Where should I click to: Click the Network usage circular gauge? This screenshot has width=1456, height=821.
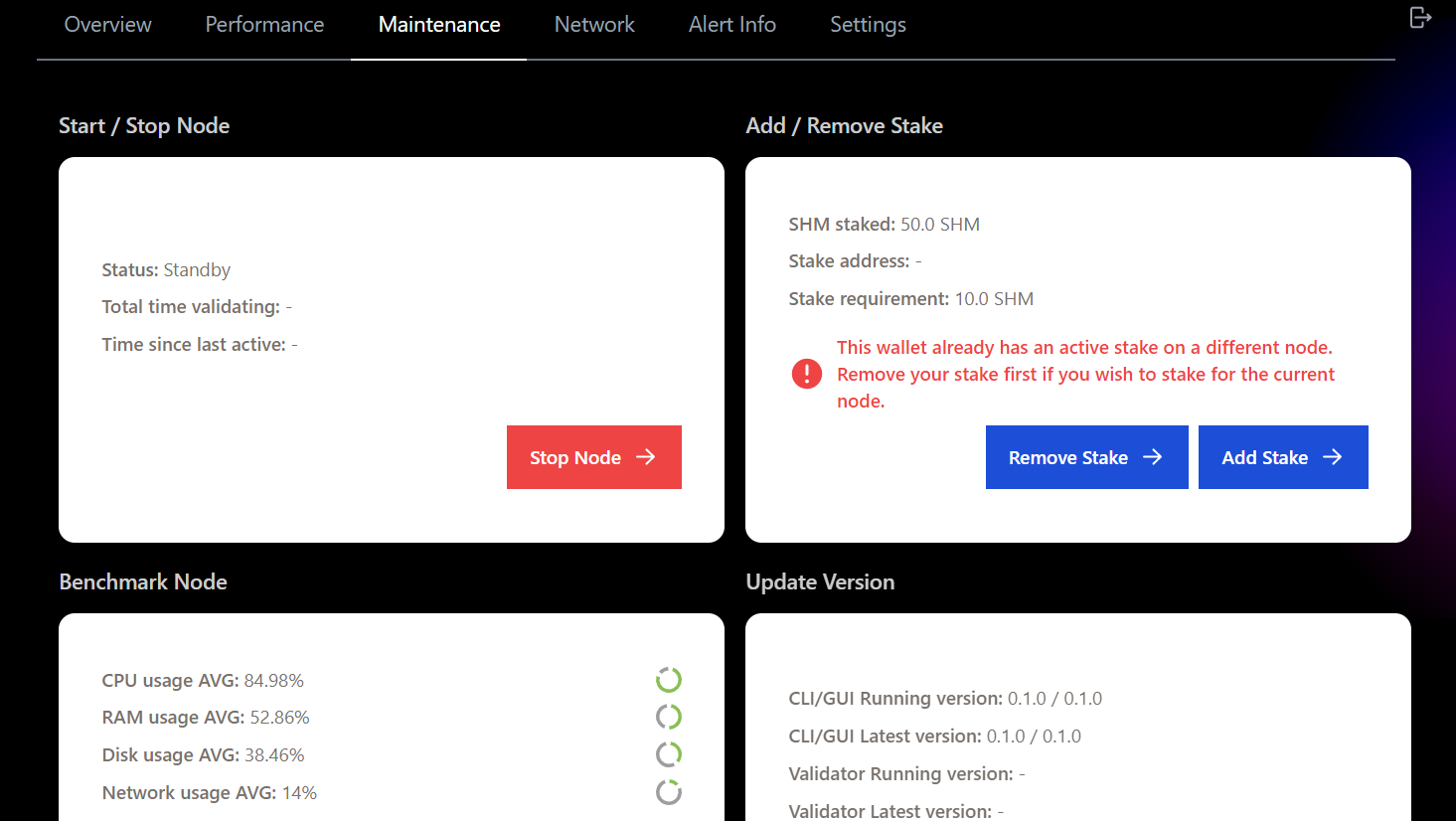[669, 792]
